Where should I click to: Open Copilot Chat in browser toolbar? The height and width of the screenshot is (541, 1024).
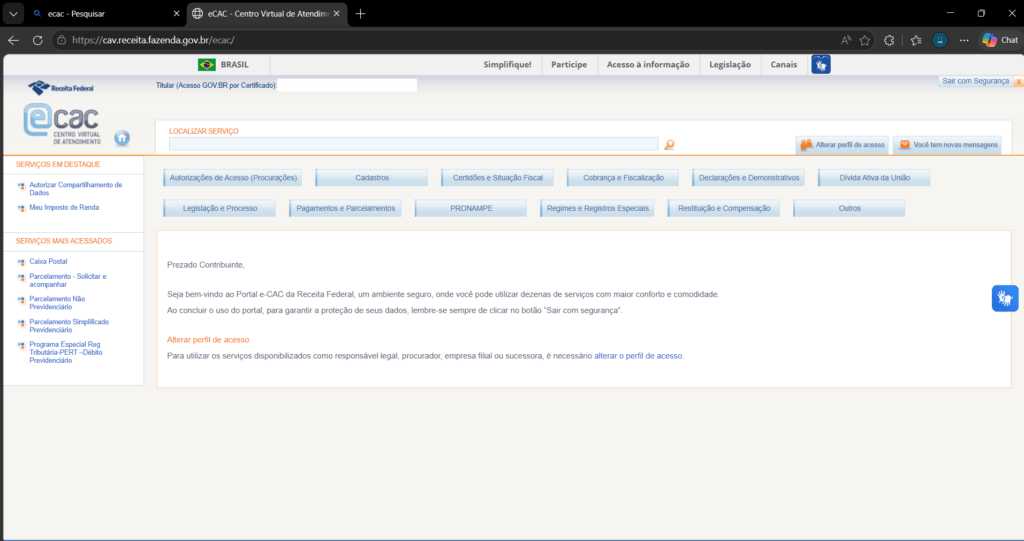point(1000,40)
